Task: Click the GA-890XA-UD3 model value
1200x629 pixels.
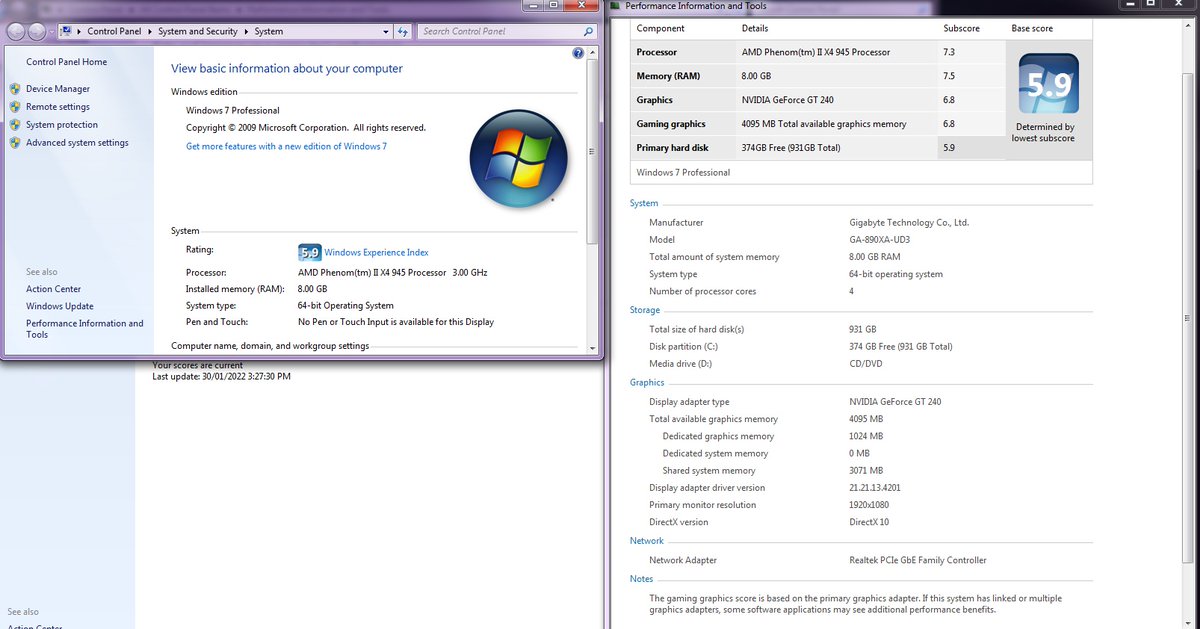Action: (880, 240)
